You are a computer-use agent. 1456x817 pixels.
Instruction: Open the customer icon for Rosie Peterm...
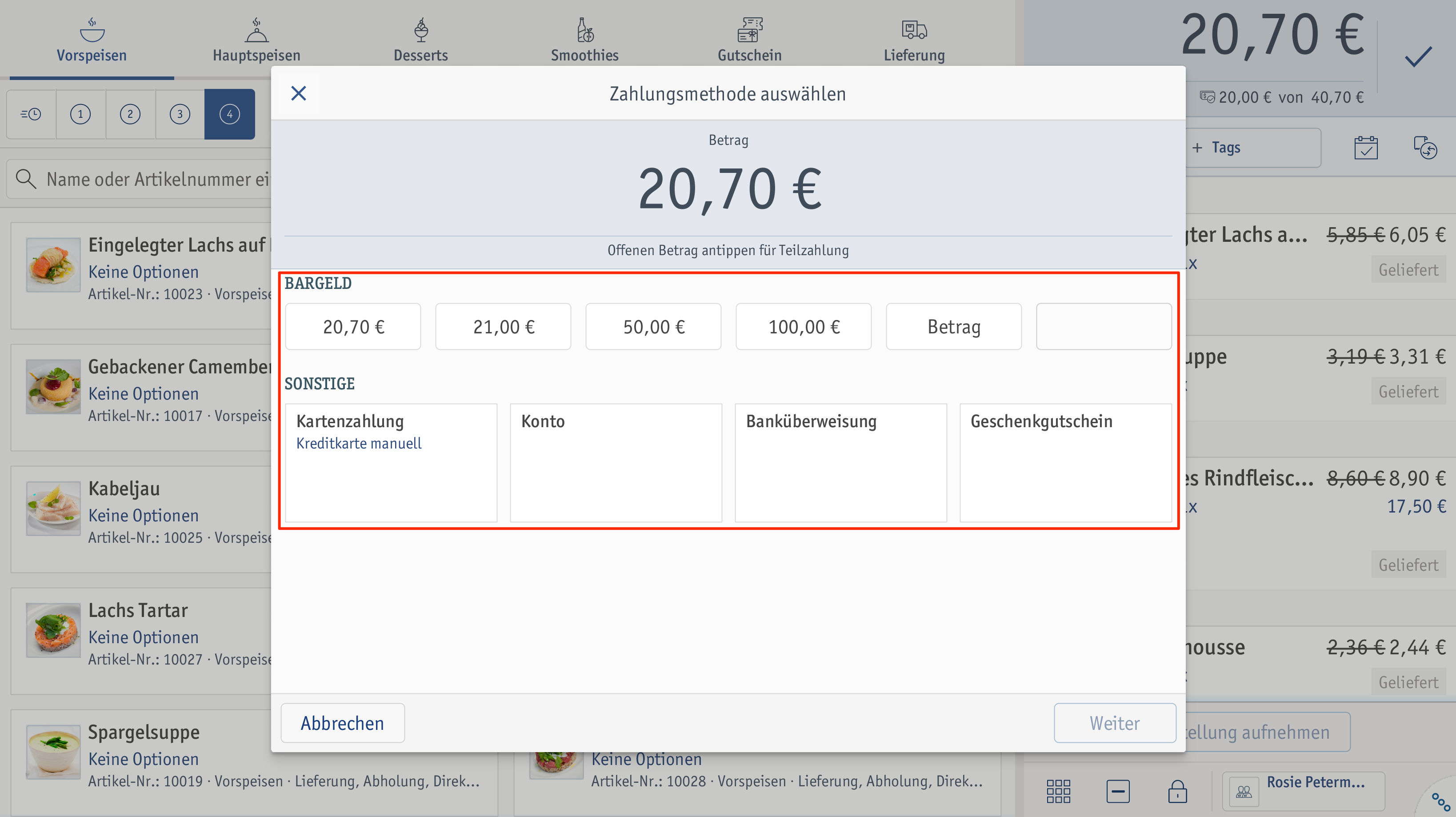point(1244,792)
